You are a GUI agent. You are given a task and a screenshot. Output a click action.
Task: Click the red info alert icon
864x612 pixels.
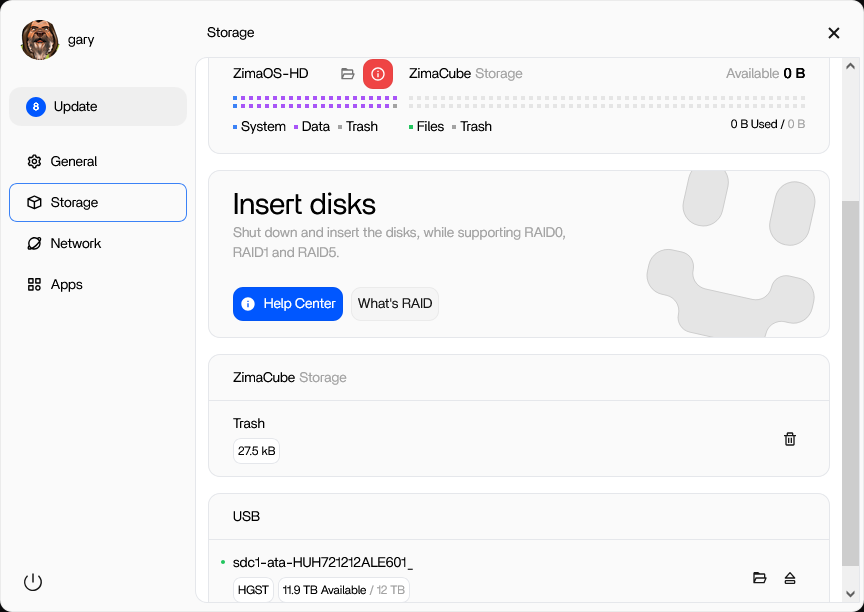click(x=378, y=73)
